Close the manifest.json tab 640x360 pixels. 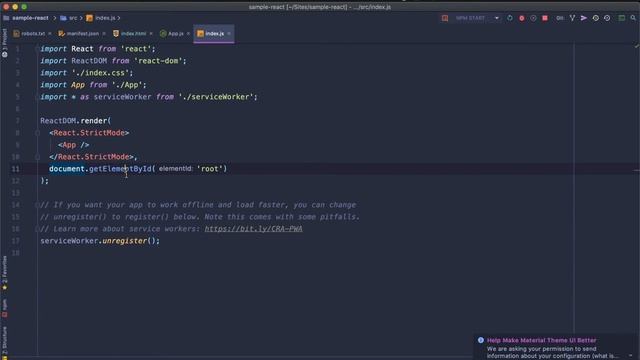tap(104, 33)
